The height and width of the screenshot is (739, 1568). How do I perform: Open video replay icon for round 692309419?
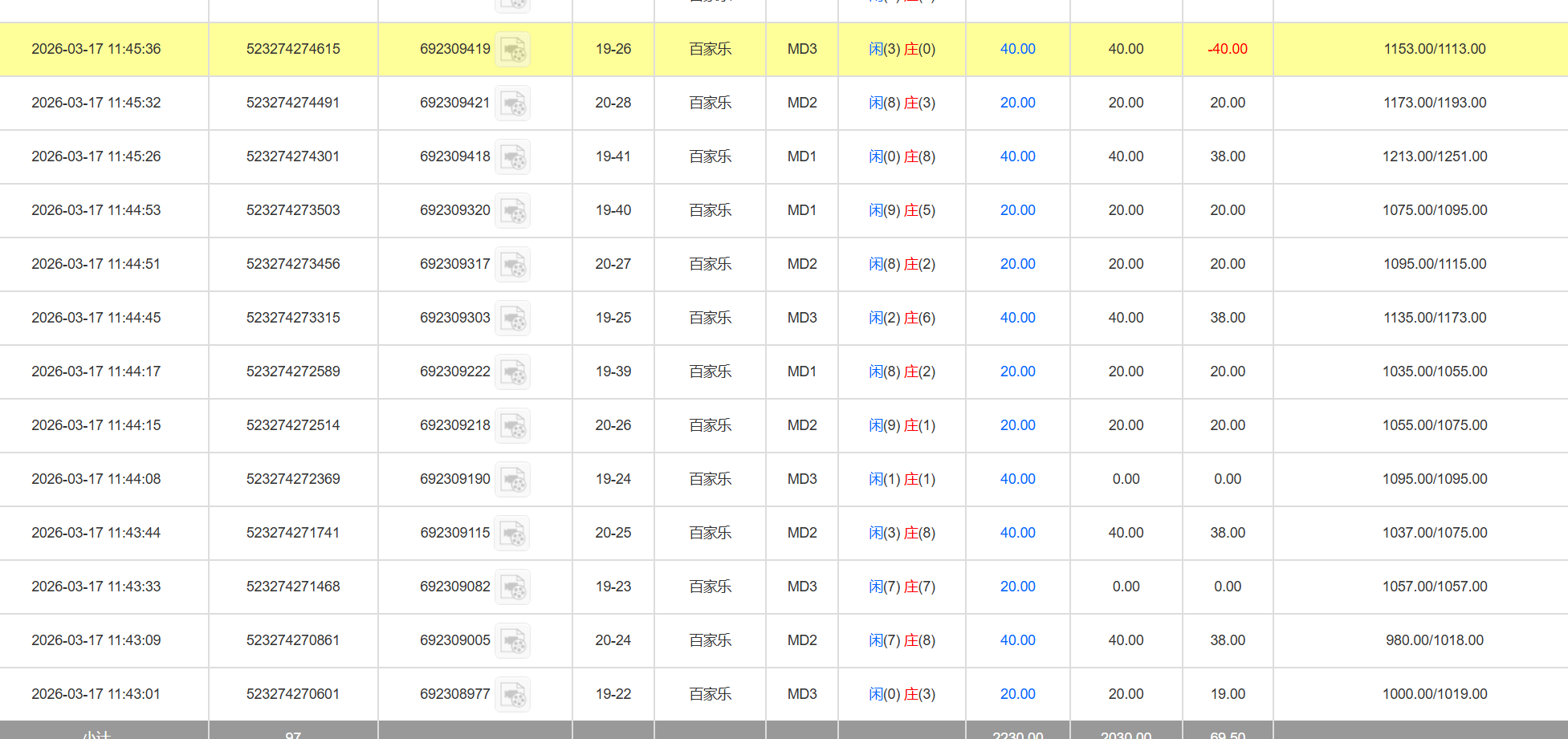coord(512,50)
